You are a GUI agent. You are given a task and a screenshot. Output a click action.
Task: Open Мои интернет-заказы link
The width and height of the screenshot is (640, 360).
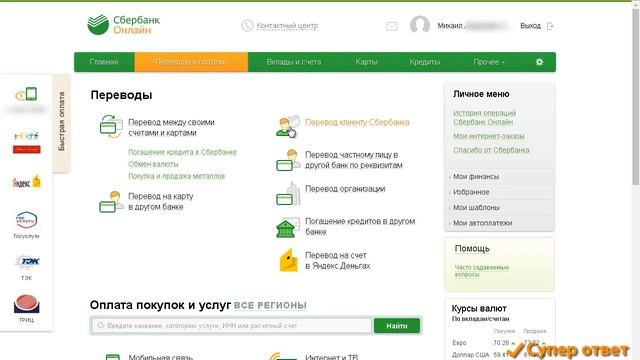tap(489, 136)
